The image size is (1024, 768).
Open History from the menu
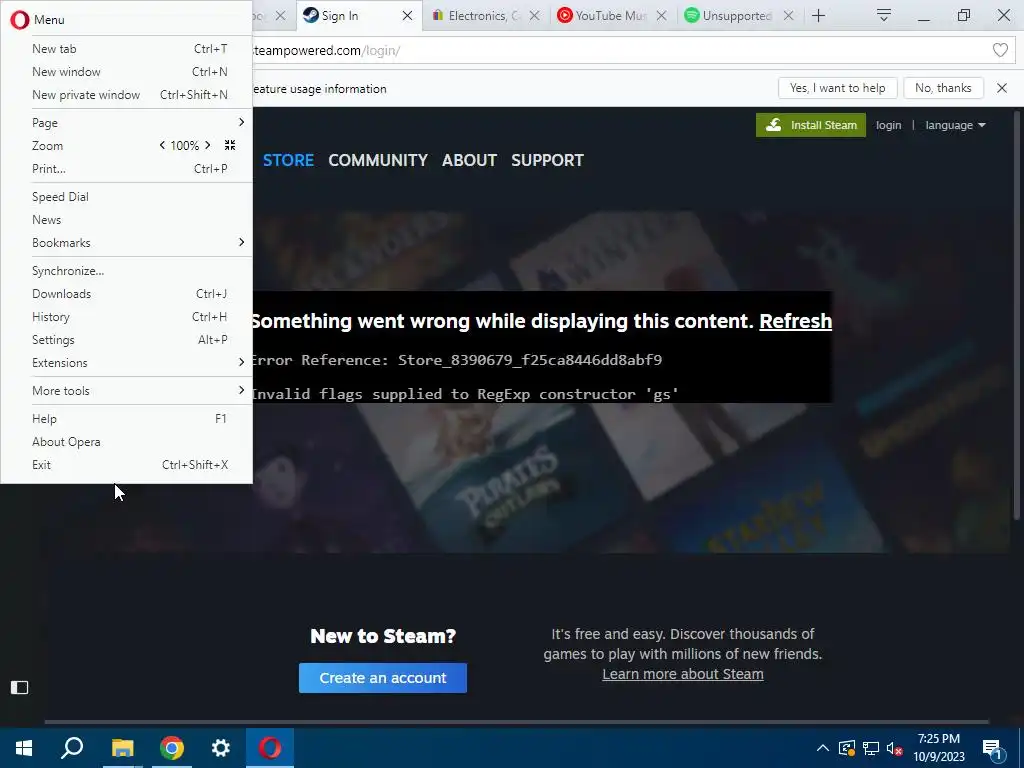point(127,317)
